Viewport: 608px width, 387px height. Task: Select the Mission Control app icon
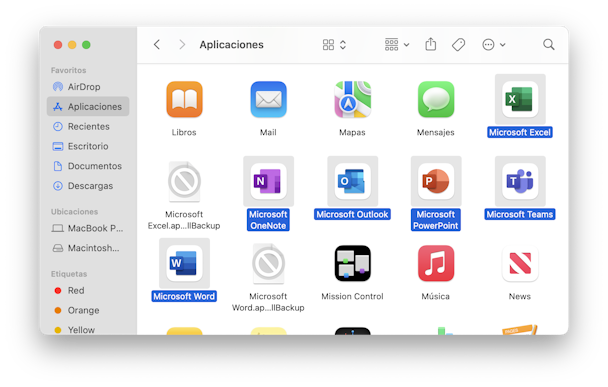(352, 263)
